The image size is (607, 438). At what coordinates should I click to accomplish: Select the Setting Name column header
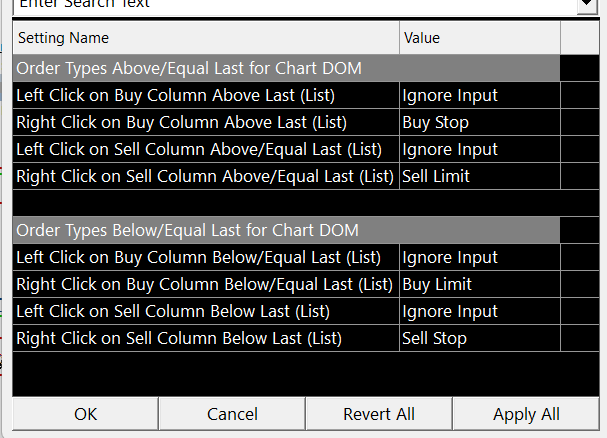tap(206, 38)
